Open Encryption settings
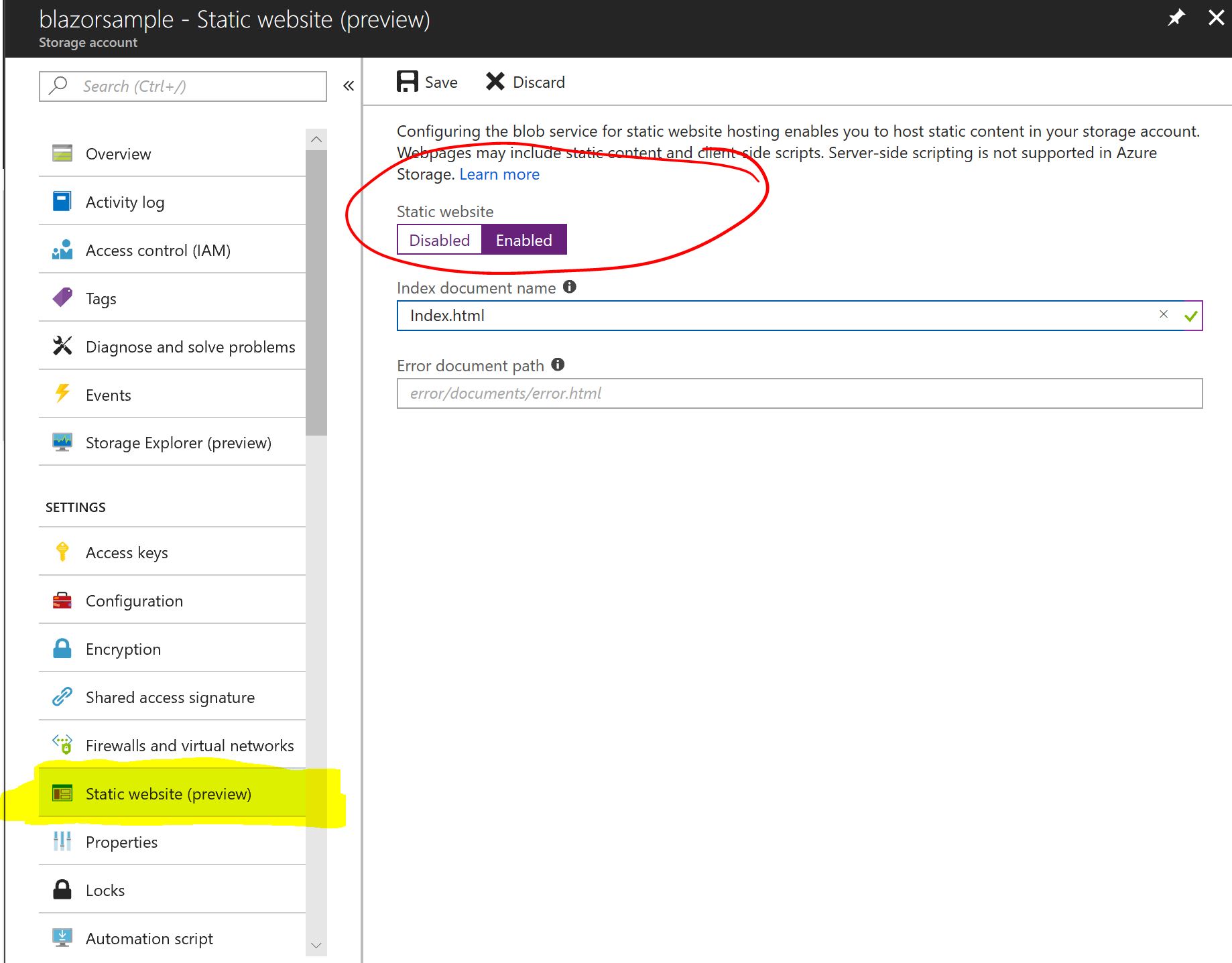 pos(172,649)
